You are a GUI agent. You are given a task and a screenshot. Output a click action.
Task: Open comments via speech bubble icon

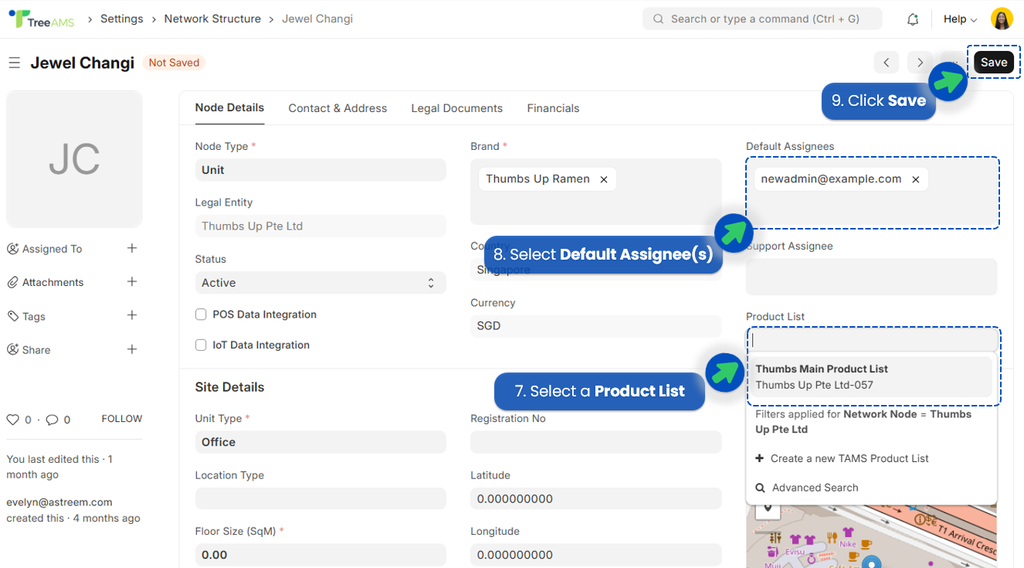pos(52,419)
